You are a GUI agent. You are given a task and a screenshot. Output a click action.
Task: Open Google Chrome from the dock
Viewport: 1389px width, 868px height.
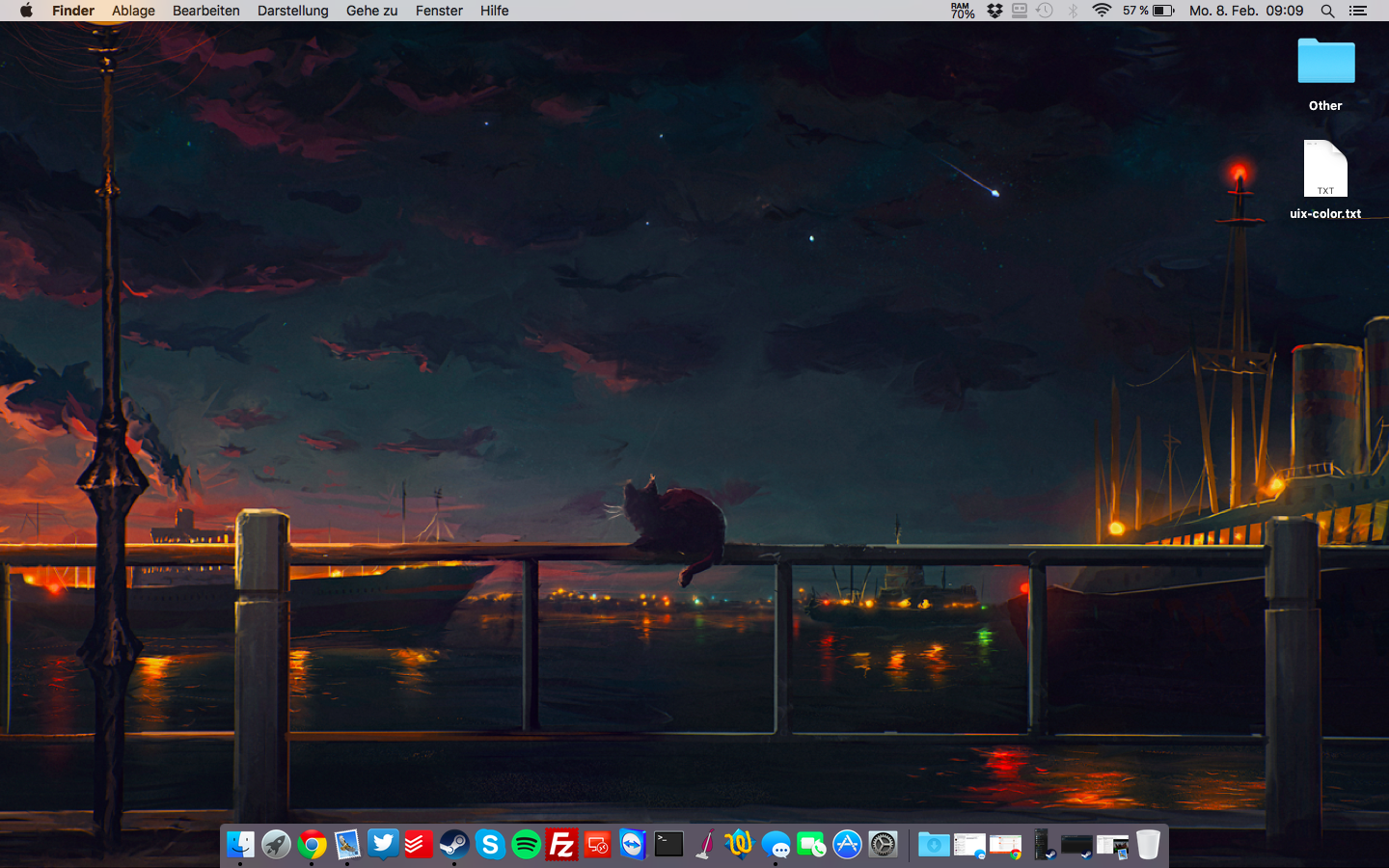pyautogui.click(x=312, y=845)
